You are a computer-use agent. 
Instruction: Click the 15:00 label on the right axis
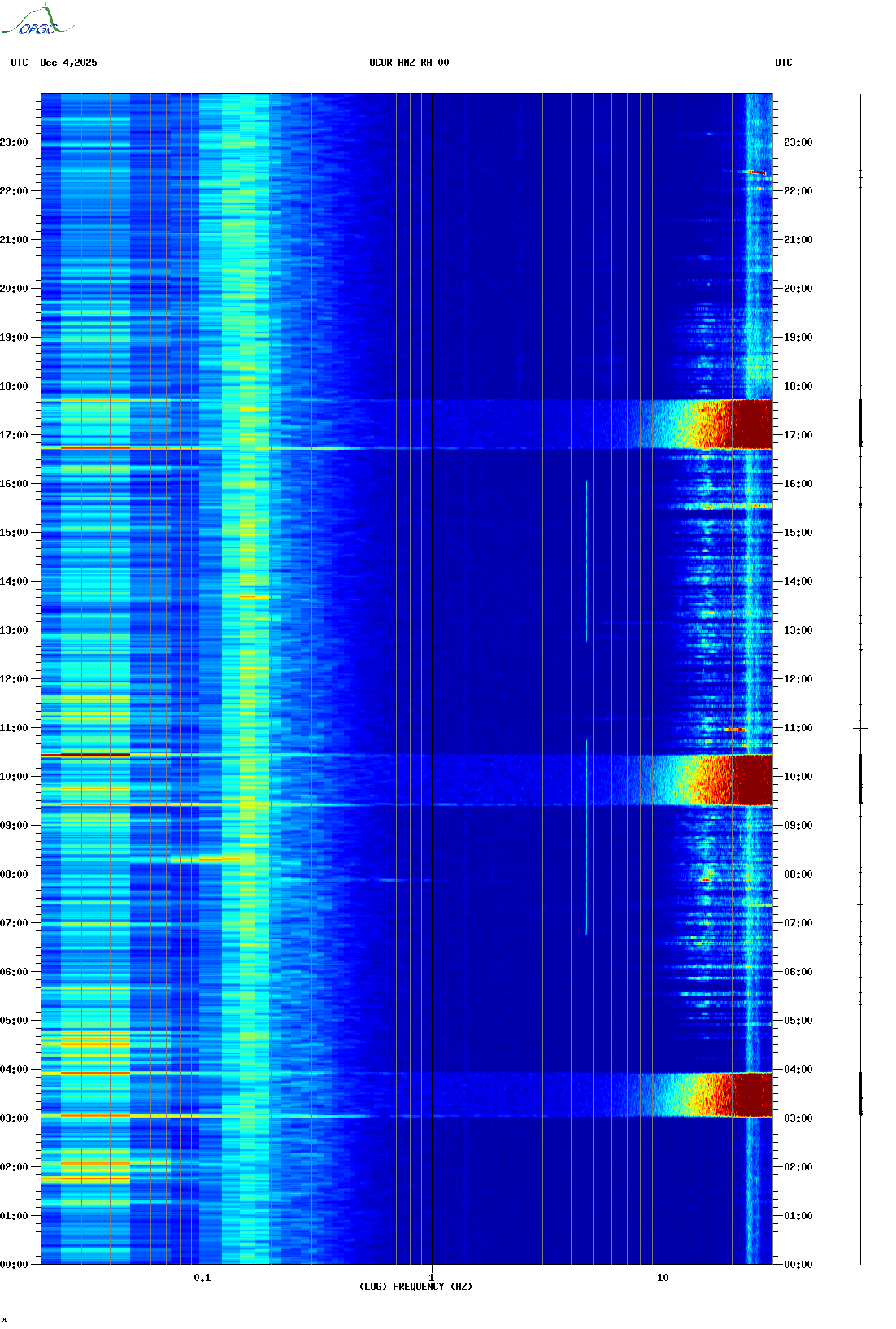pos(798,533)
